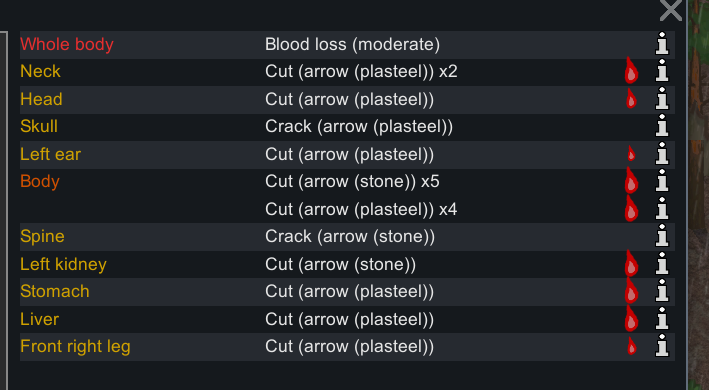
Task: Show Left kidney injury info
Action: point(662,263)
